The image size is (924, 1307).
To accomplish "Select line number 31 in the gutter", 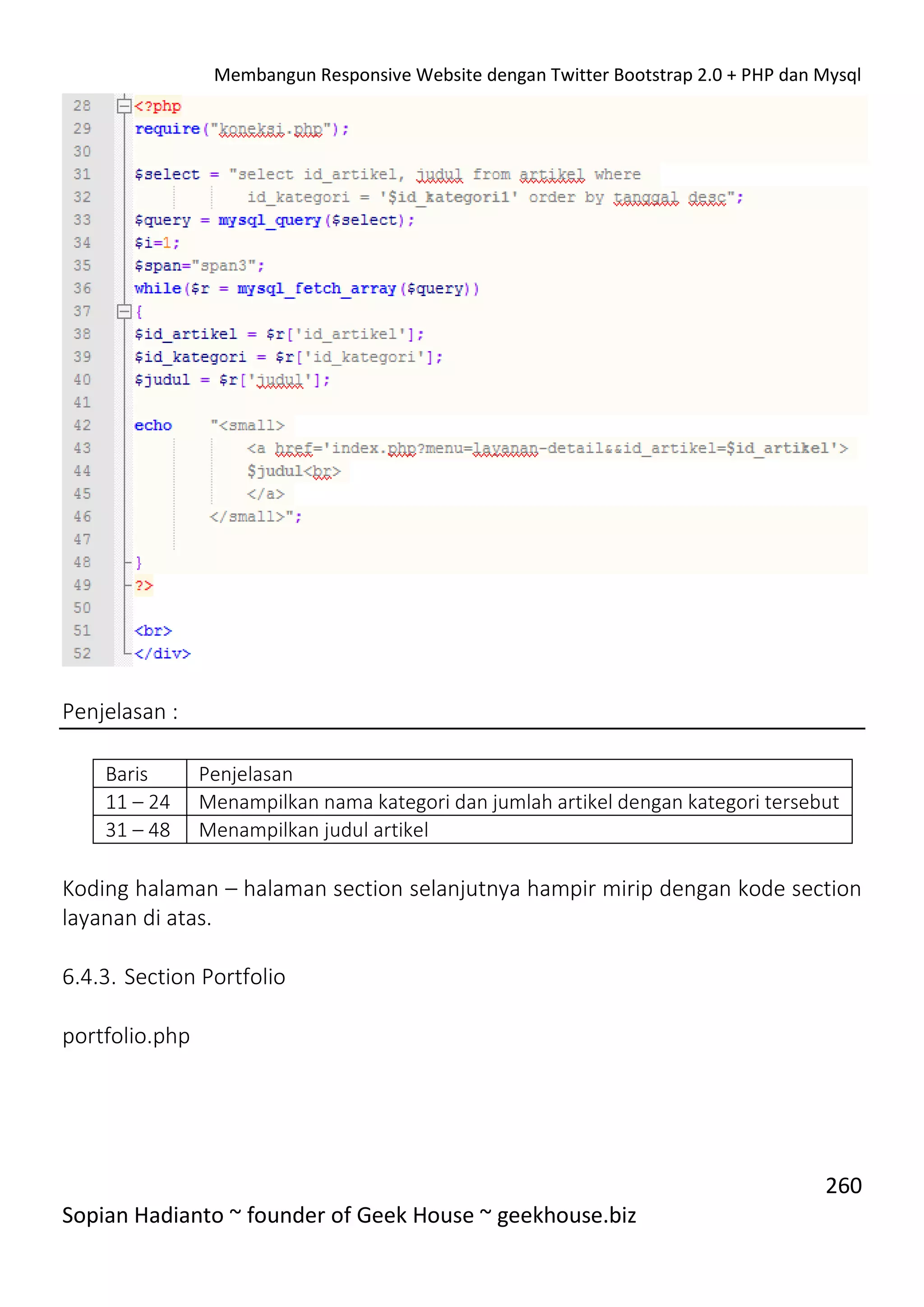I will [x=82, y=174].
